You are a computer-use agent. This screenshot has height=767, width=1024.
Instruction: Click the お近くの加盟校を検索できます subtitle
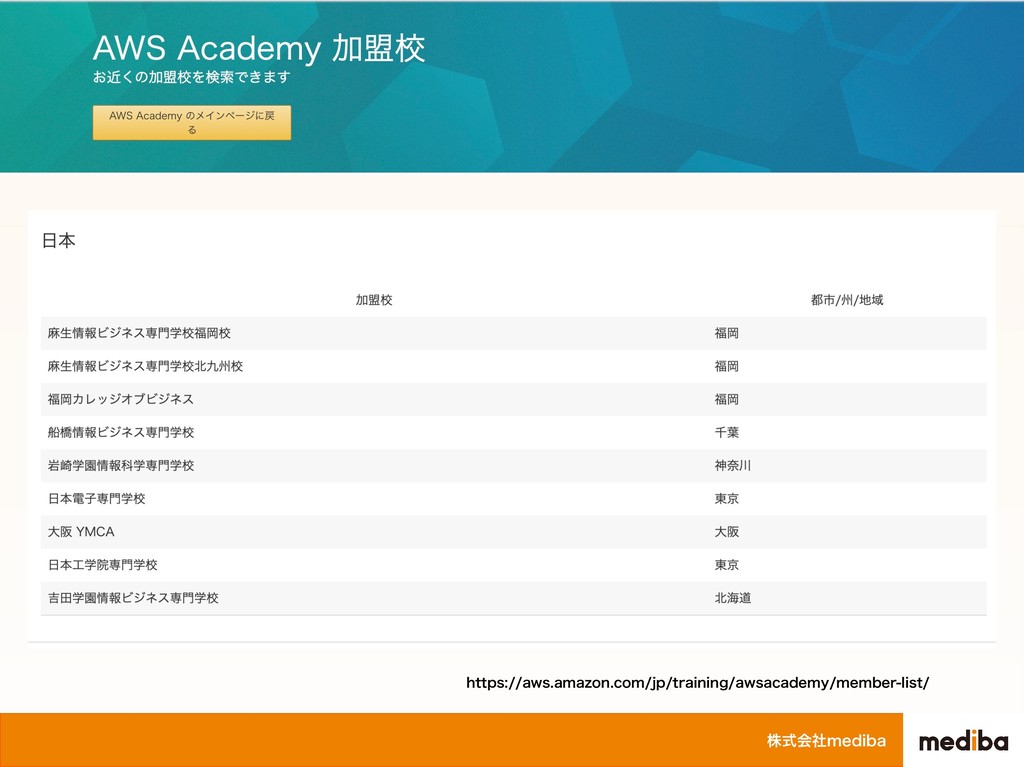(191, 77)
